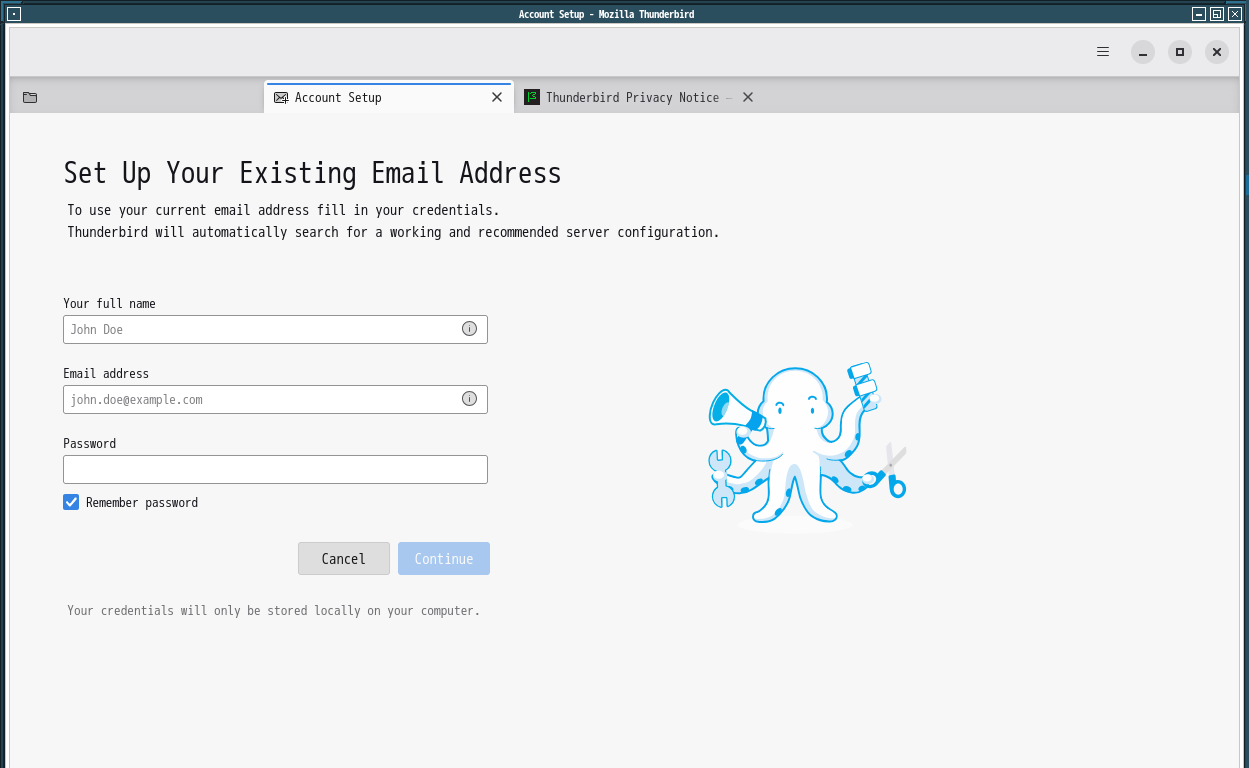Click the Privacy Notice tab favicon

tap(532, 97)
